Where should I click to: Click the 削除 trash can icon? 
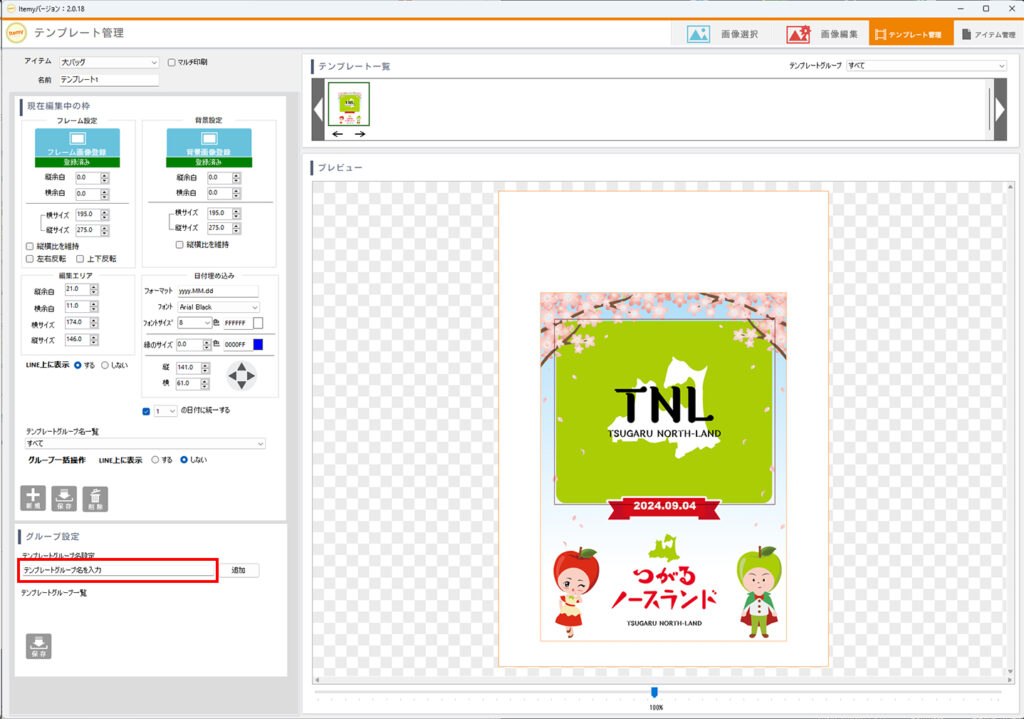pyautogui.click(x=95, y=498)
